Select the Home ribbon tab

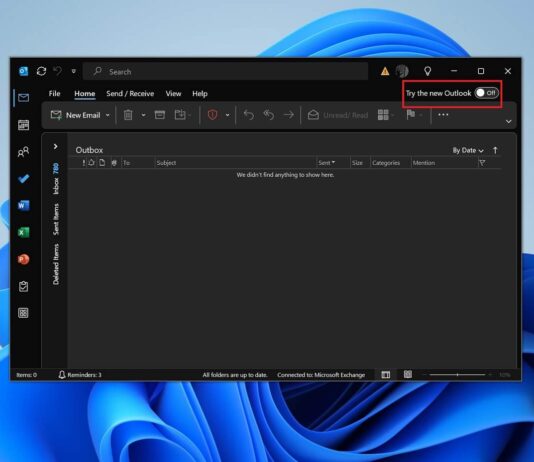(85, 94)
